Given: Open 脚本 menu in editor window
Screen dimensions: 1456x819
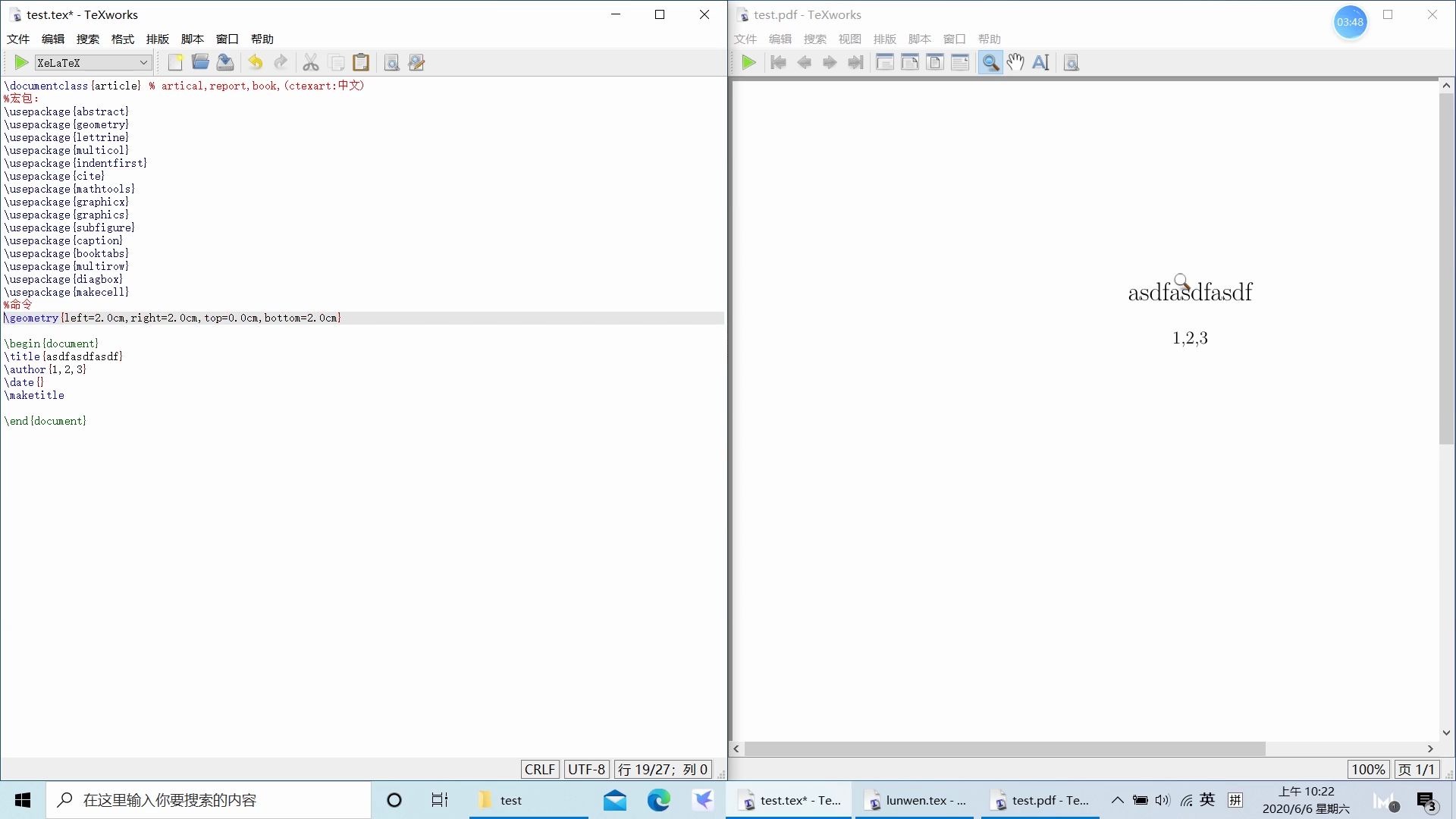Looking at the screenshot, I should (193, 39).
